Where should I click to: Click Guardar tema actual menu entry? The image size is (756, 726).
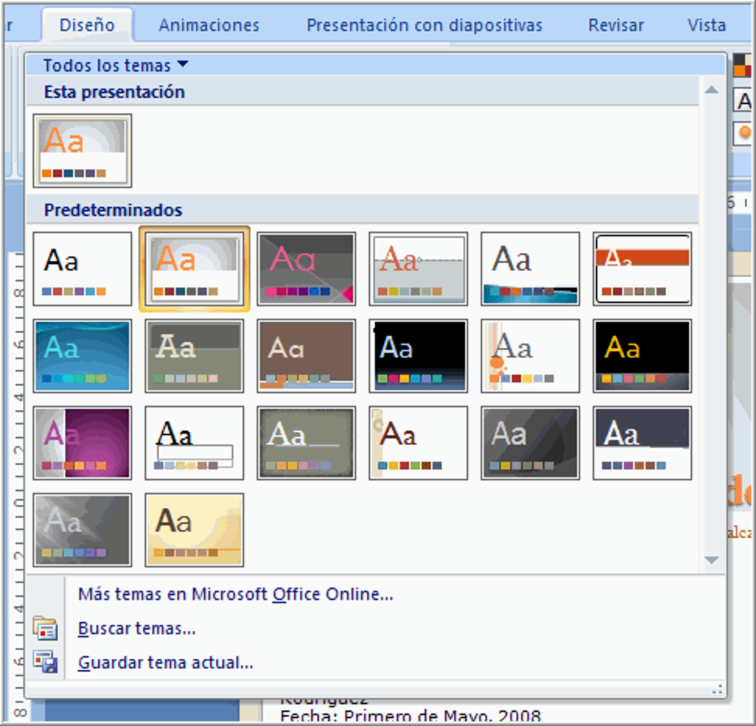tap(165, 662)
